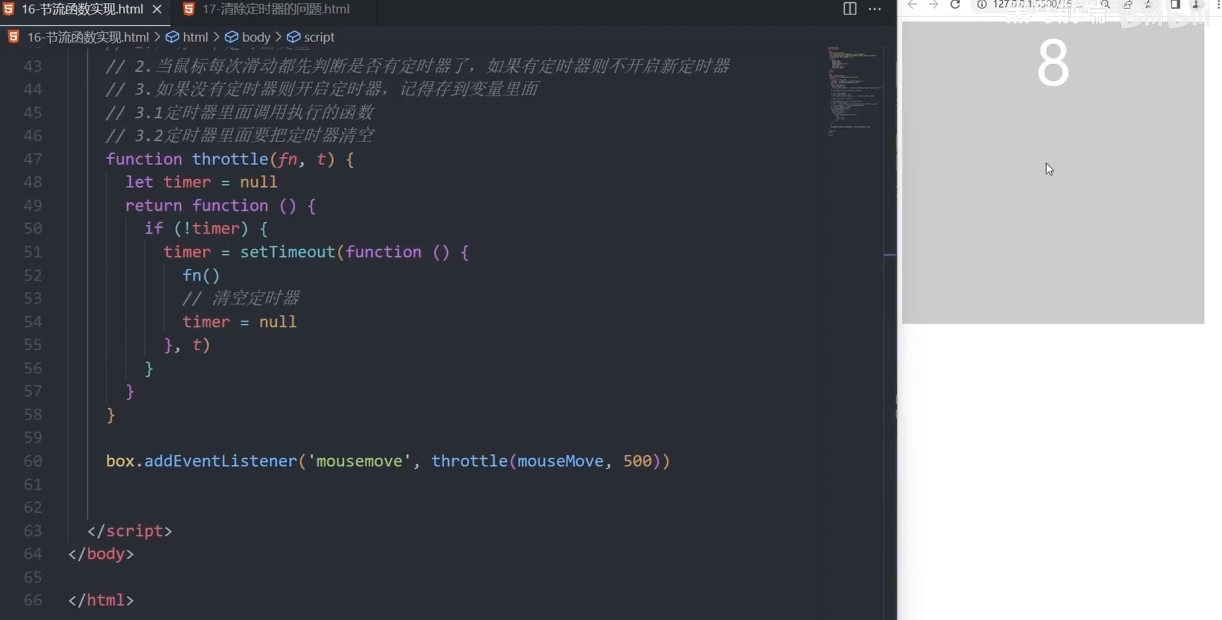Click the 'if (!timer) {' code line
The height and width of the screenshot is (620, 1222).
(206, 229)
